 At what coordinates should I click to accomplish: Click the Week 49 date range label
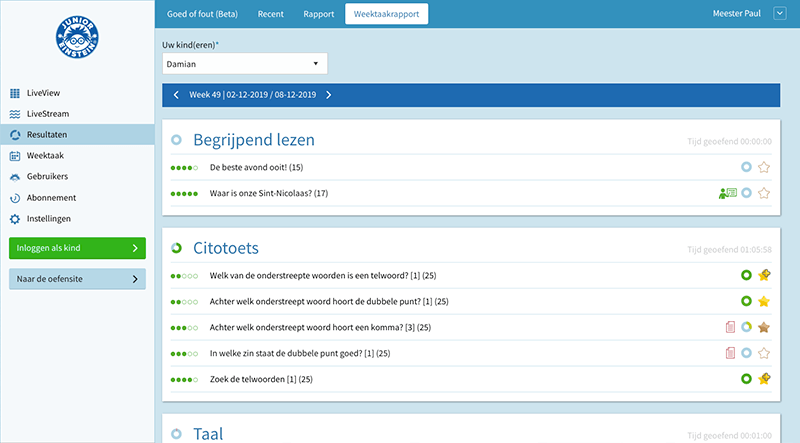click(253, 95)
